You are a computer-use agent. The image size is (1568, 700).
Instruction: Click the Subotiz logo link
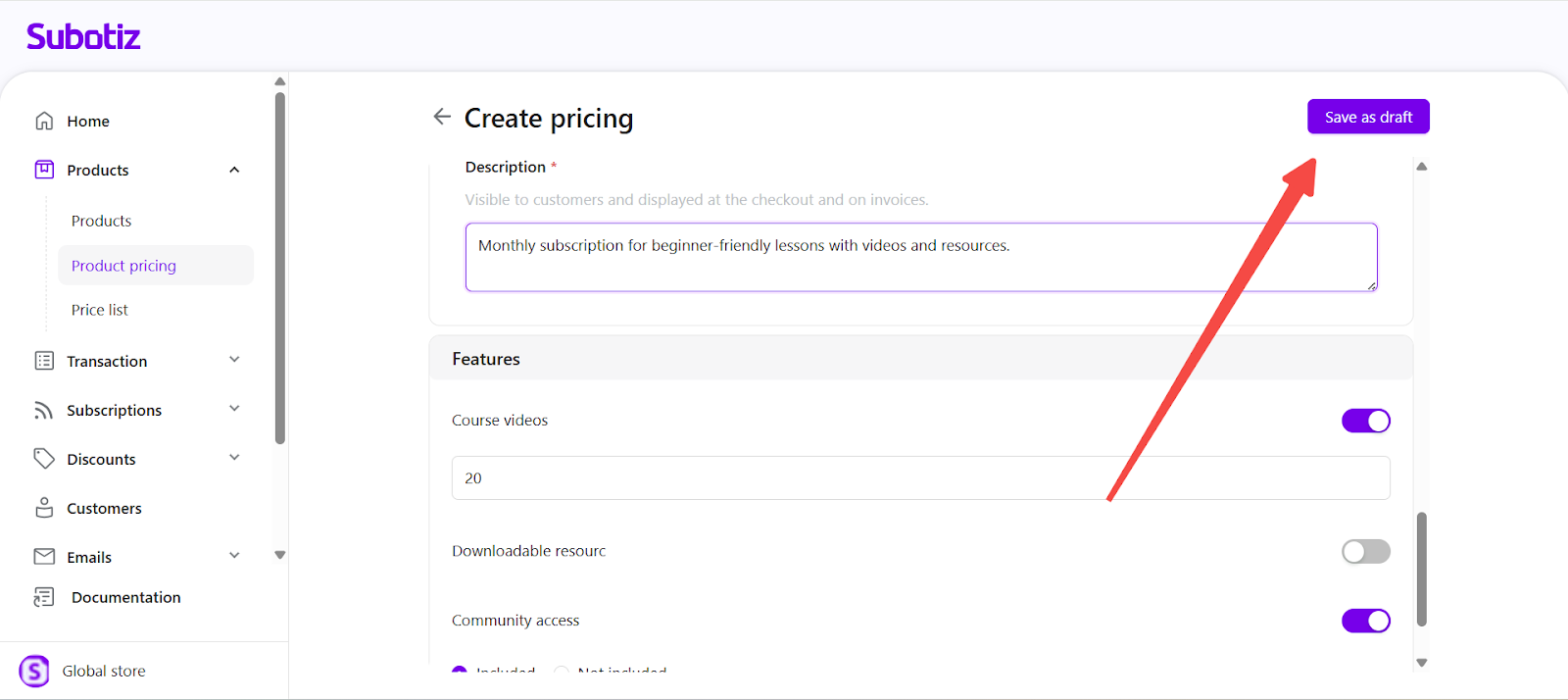point(83,37)
